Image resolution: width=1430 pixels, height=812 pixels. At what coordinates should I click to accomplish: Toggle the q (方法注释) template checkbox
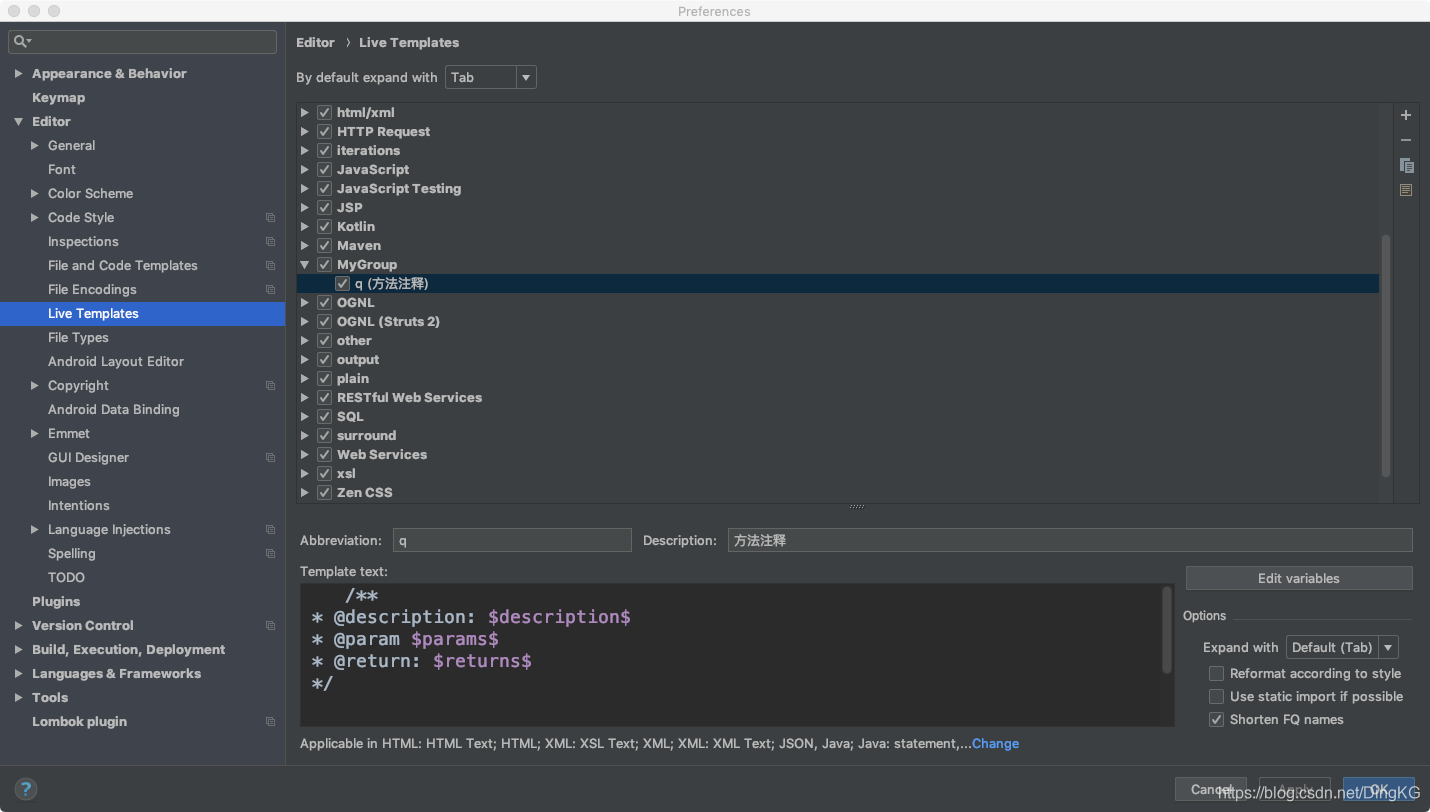click(x=342, y=283)
